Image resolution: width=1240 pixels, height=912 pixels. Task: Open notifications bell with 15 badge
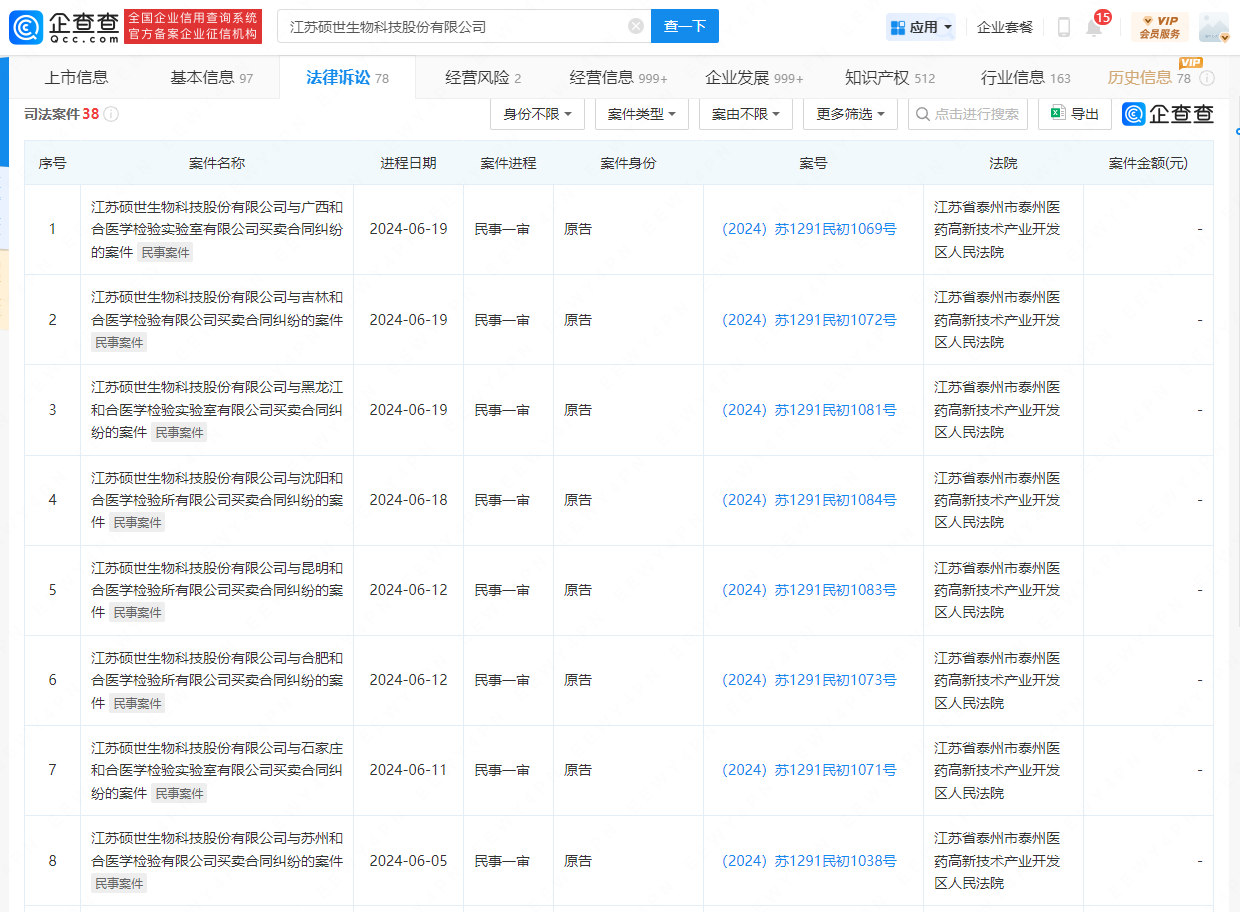[1094, 28]
